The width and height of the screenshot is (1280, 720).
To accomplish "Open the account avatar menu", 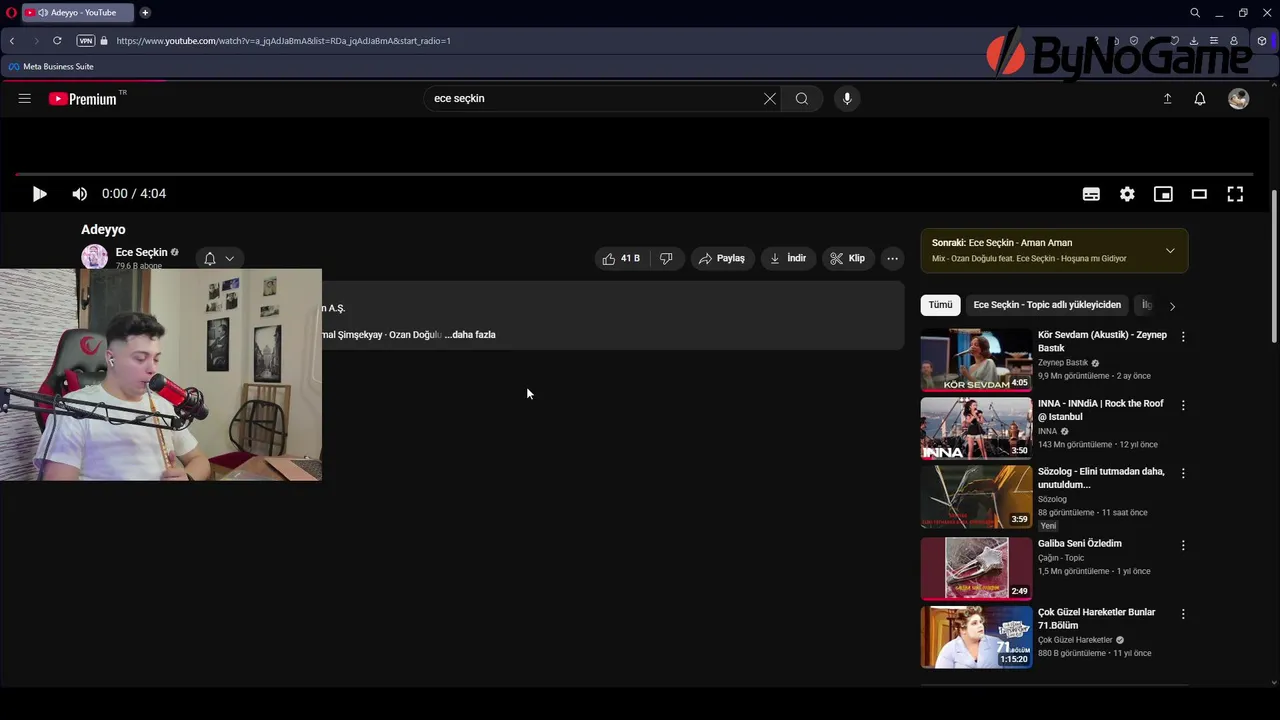I will 1239,98.
